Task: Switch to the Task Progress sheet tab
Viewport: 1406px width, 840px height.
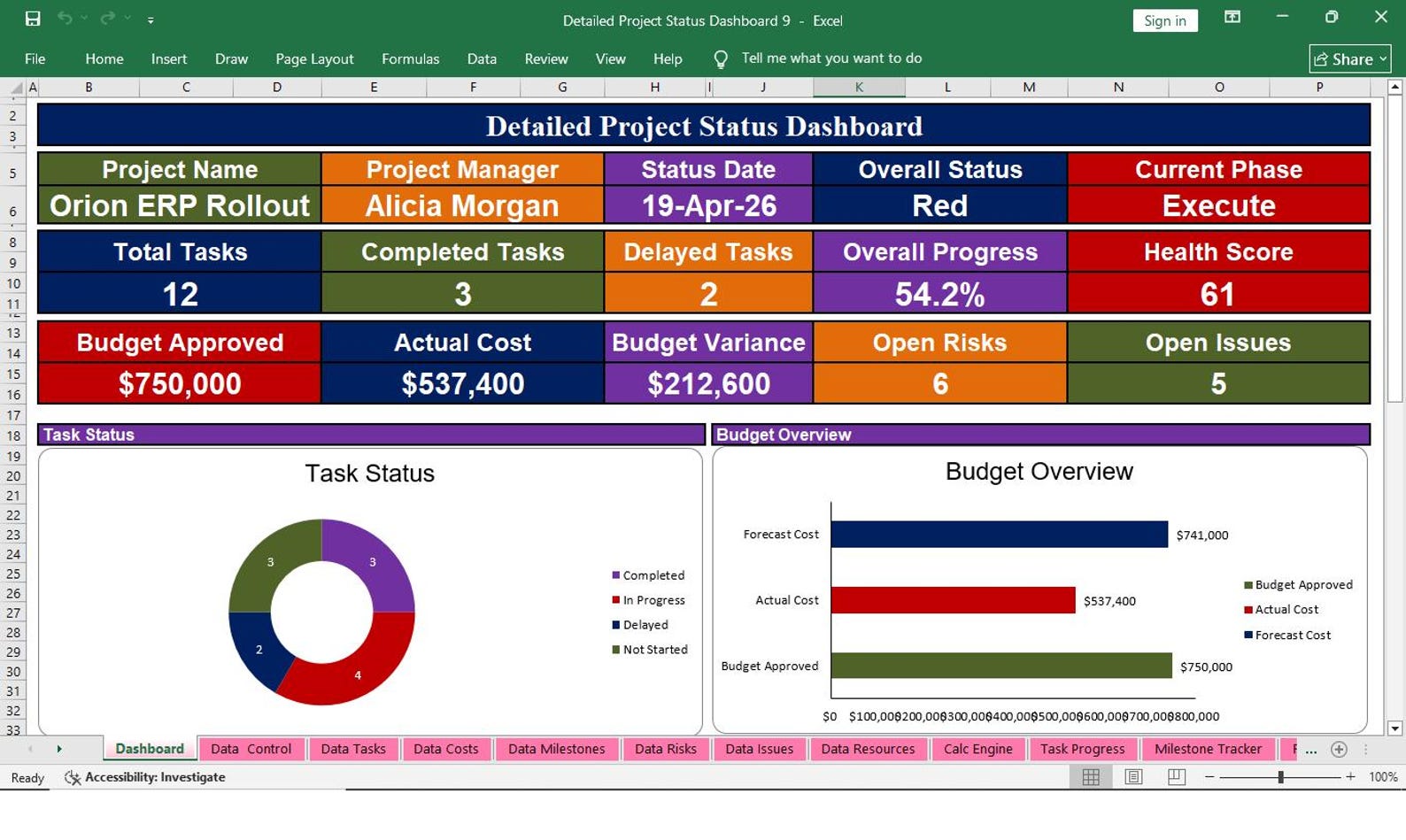Action: [x=1082, y=749]
